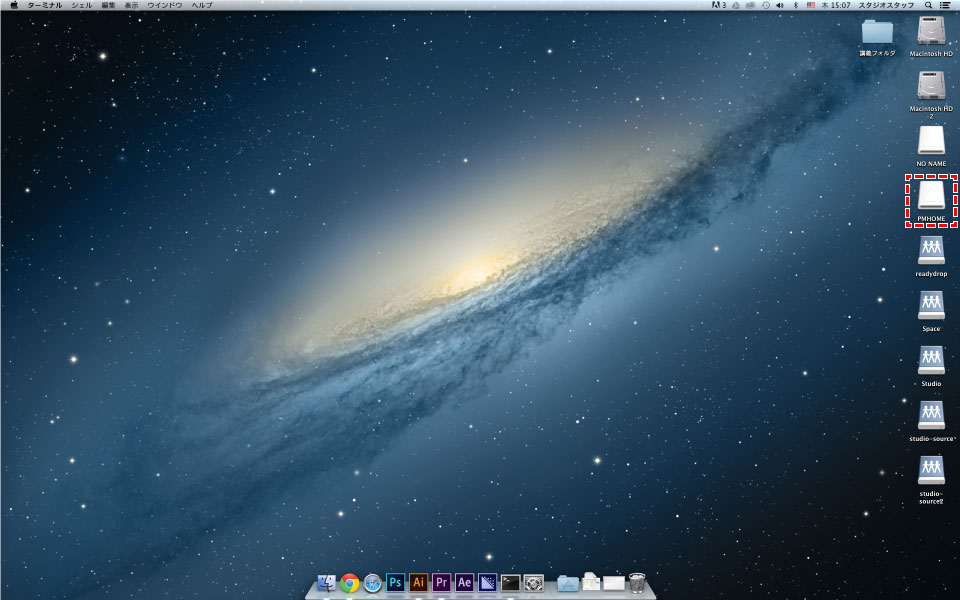Select the NO NAME drive on desktop
Screen dimensions: 960x600
(x=931, y=140)
